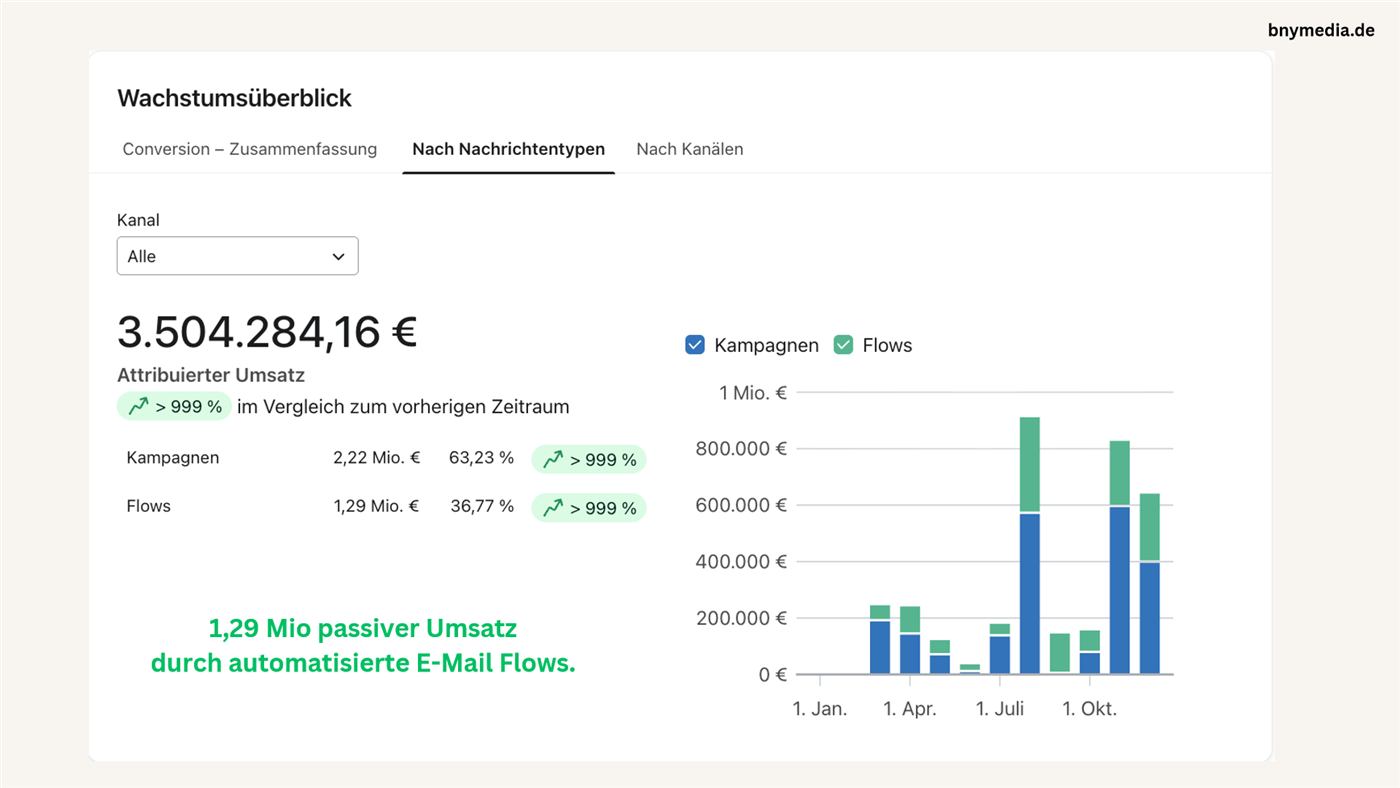The image size is (1400, 788).
Task: Click the 600.000 € y-axis label
Action: point(742,505)
